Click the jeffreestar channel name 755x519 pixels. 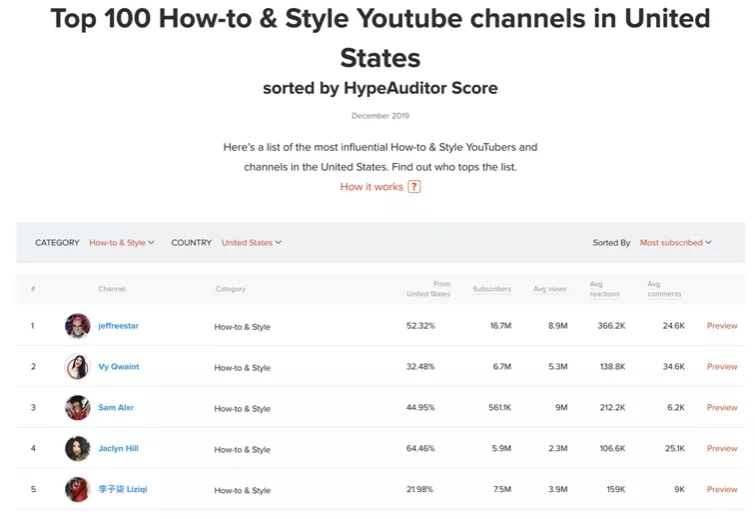118,326
